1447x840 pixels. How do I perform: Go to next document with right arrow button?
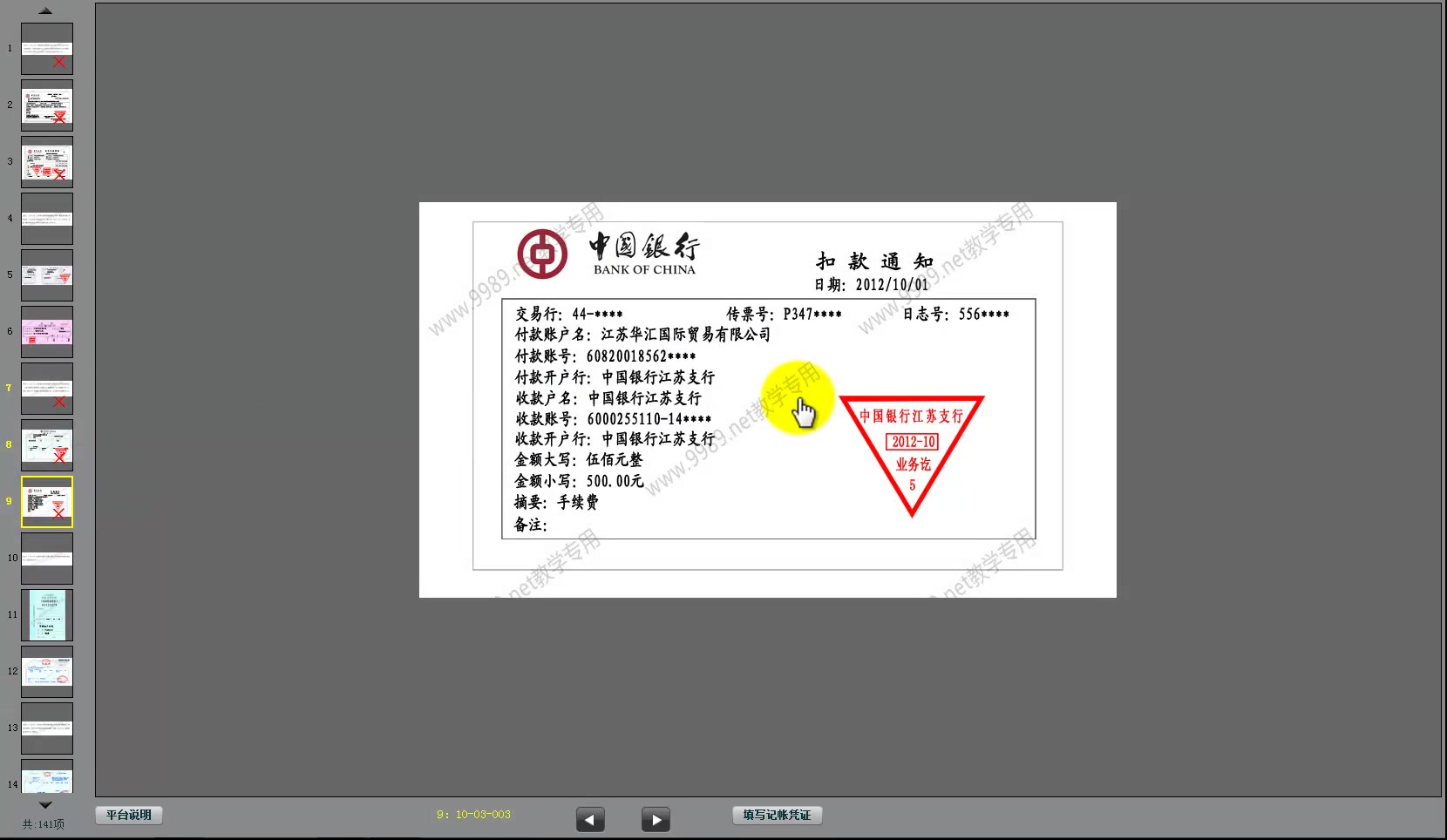tap(656, 819)
